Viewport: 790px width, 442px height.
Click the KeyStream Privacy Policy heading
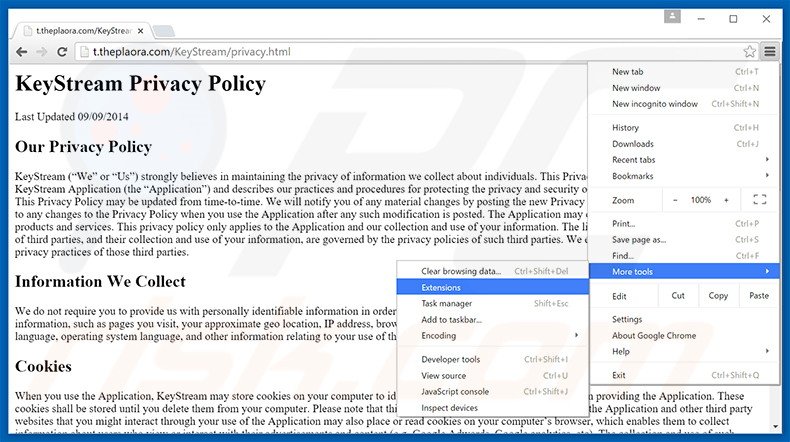tap(141, 84)
